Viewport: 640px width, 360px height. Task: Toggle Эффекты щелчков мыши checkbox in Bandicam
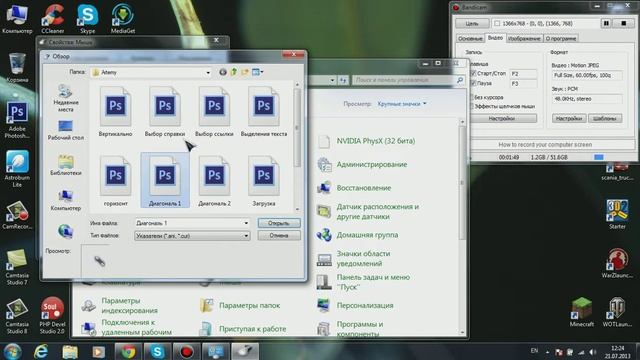click(472, 106)
